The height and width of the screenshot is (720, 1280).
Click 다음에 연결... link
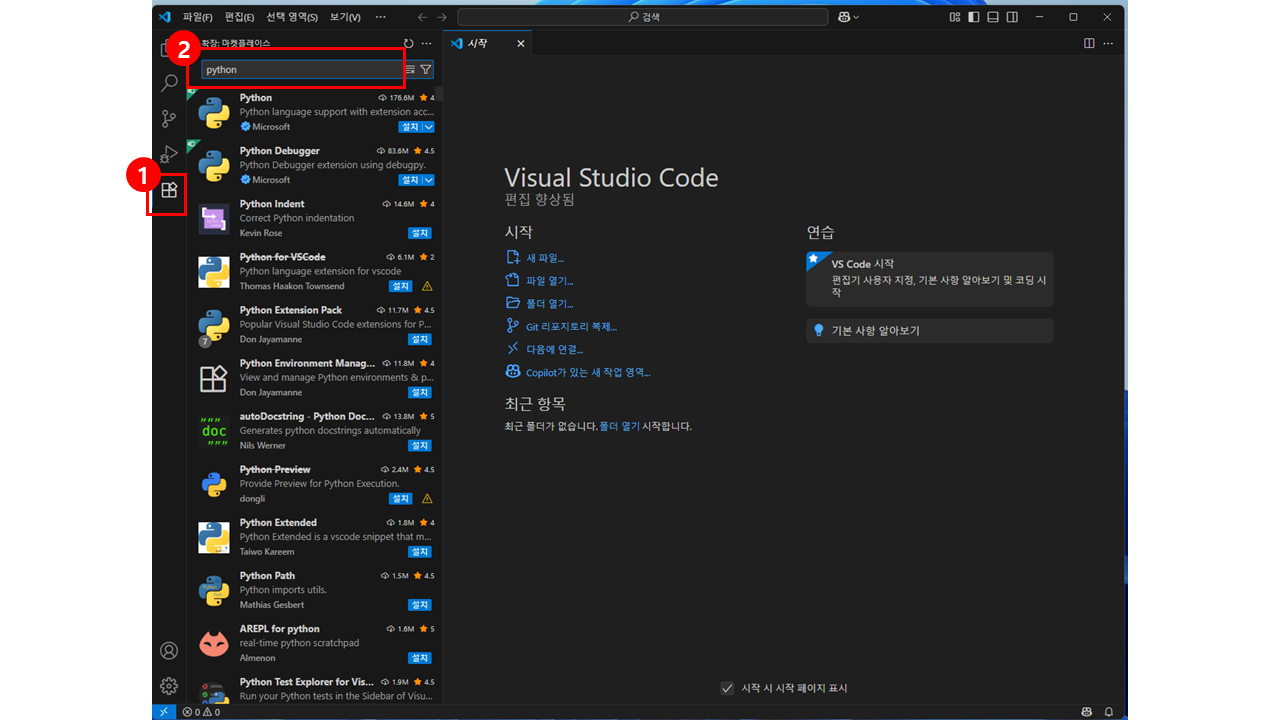point(554,350)
